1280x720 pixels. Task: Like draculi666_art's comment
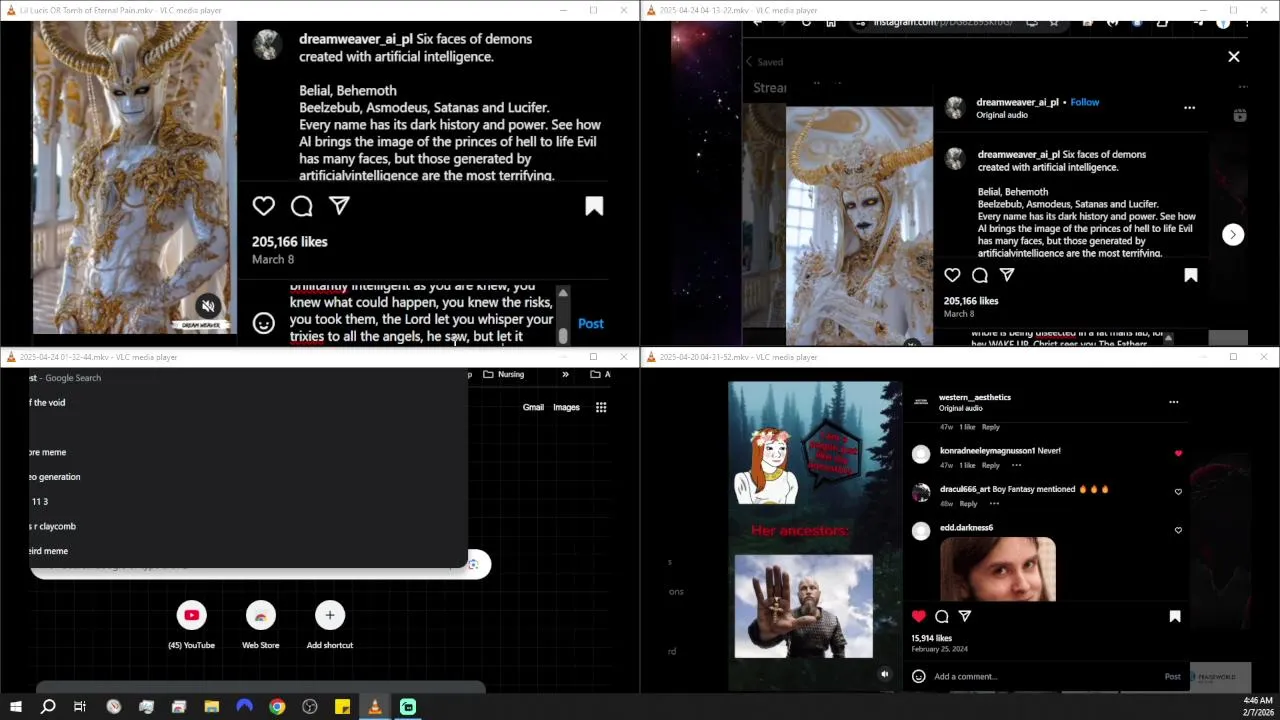coord(1178,492)
